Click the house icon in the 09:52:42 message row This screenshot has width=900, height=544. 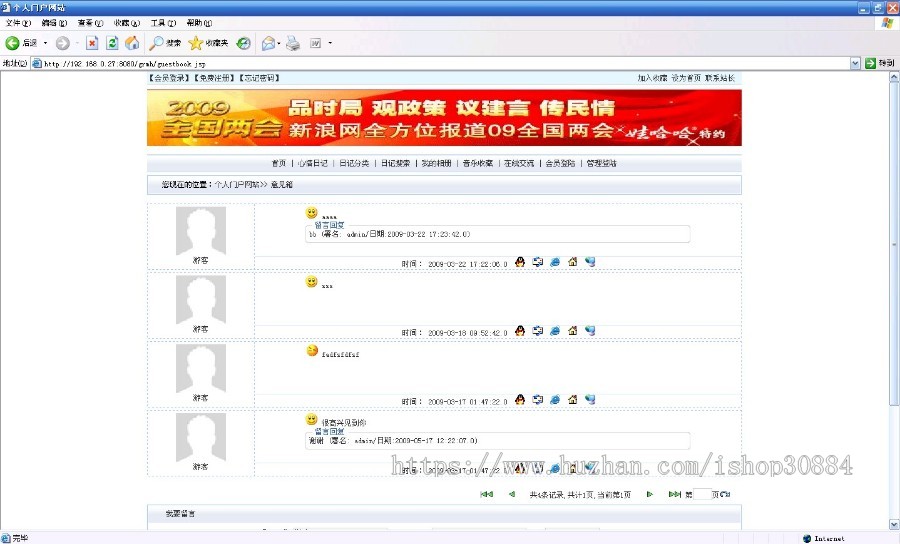(x=573, y=331)
